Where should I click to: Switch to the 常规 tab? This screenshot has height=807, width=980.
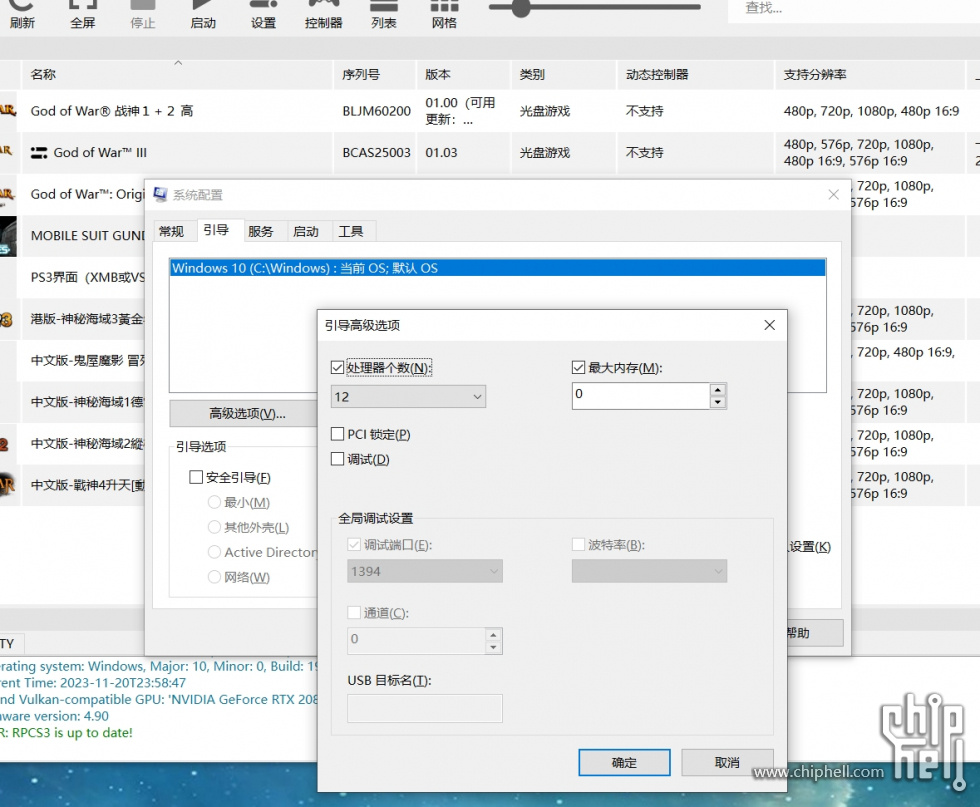pyautogui.click(x=171, y=232)
